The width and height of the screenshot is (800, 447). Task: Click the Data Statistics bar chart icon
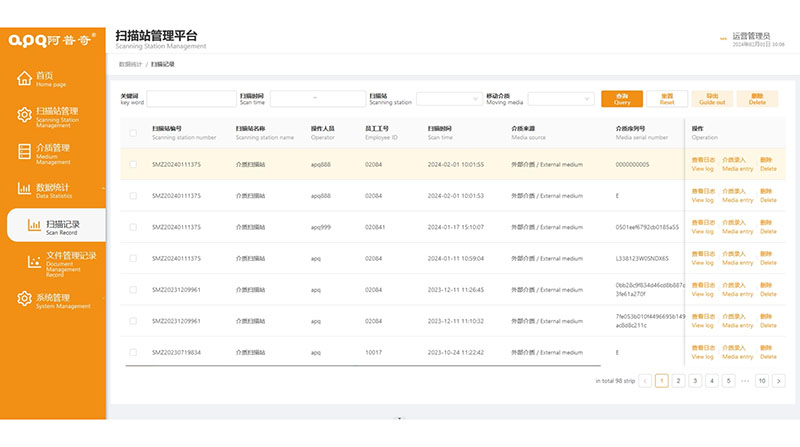22,189
